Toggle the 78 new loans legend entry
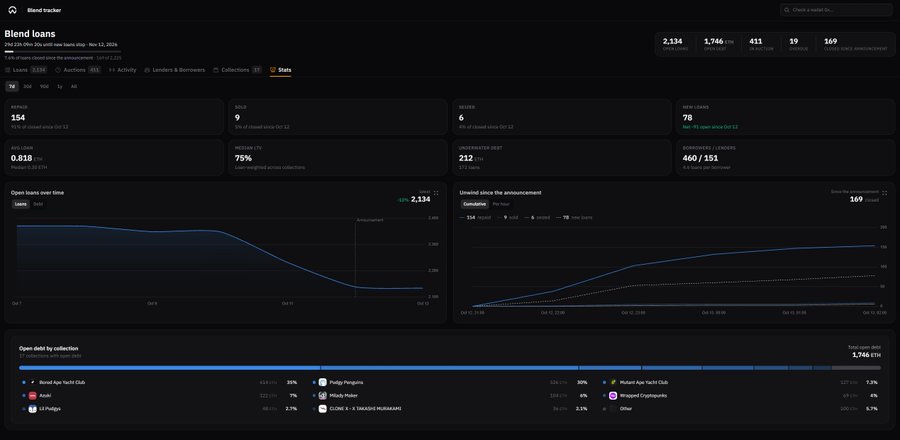The image size is (900, 440). [575, 217]
